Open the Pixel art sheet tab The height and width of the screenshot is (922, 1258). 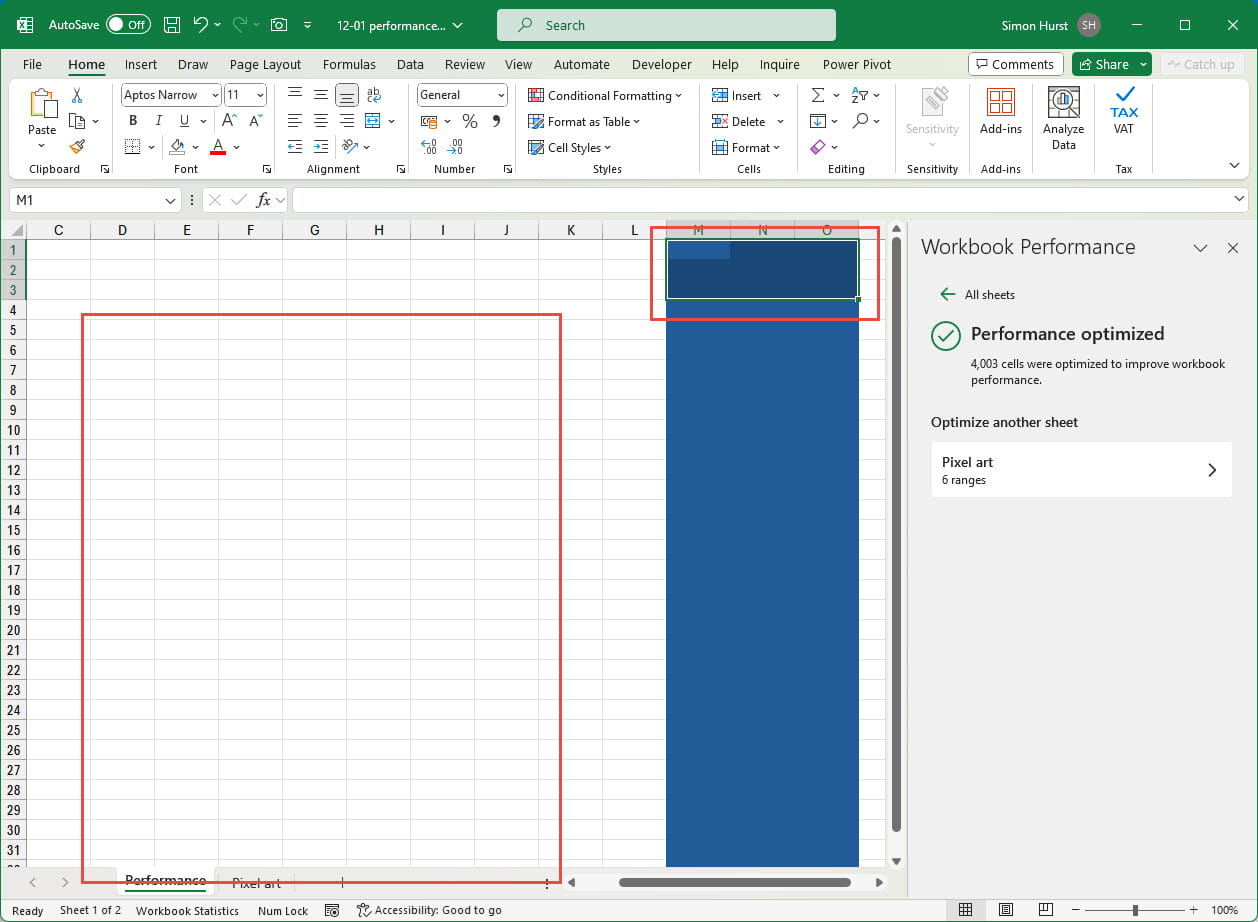[256, 883]
